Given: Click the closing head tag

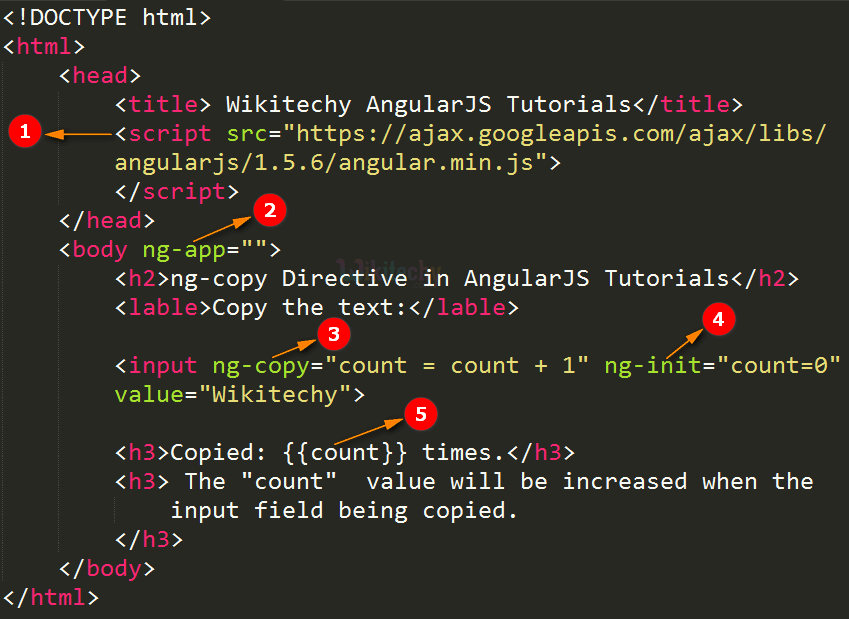Looking at the screenshot, I should 107,220.
